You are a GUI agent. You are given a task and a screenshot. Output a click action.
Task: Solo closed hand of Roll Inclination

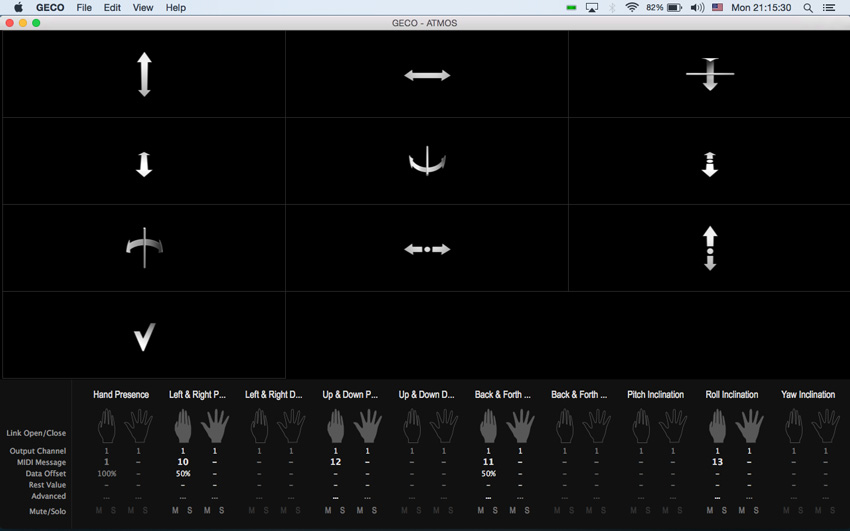point(724,510)
